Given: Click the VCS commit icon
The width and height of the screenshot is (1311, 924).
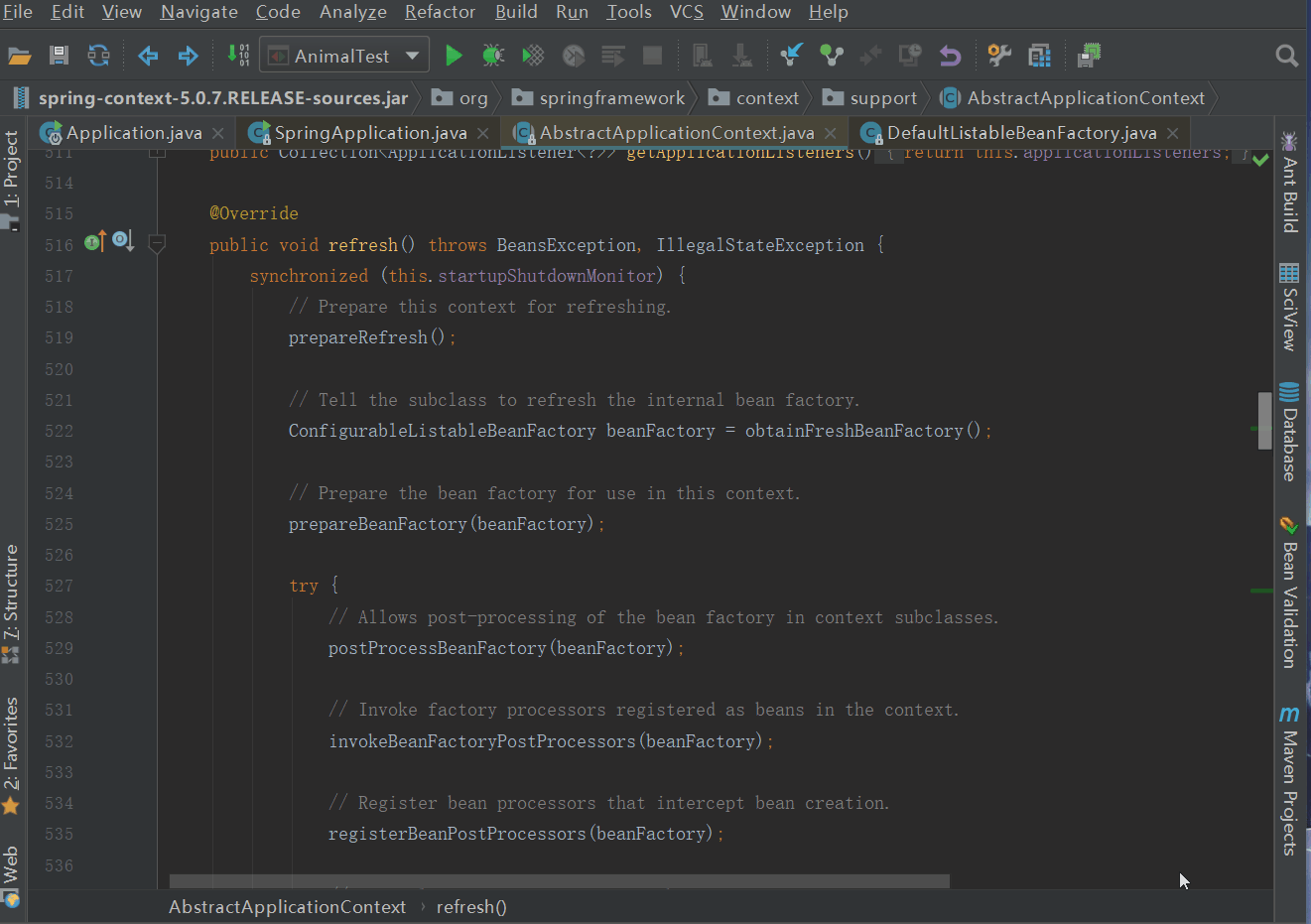Looking at the screenshot, I should [x=831, y=56].
